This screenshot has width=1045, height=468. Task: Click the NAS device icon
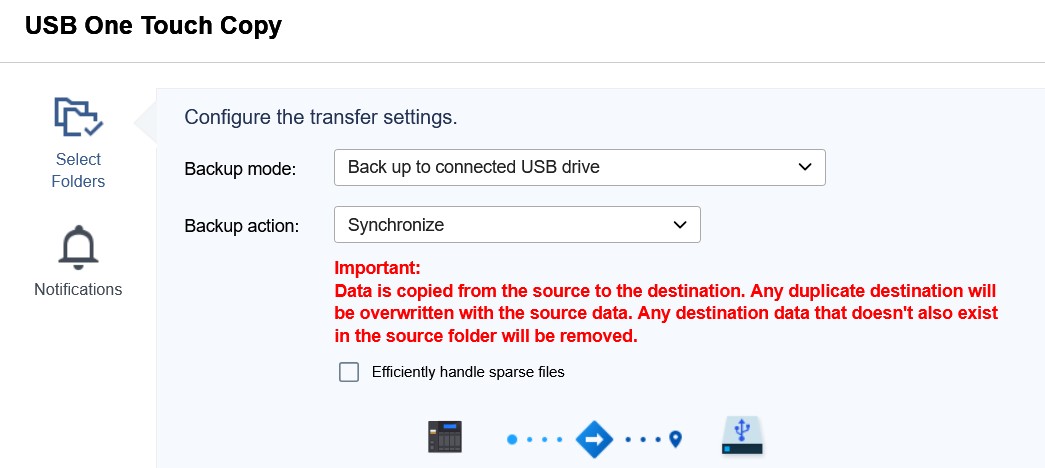click(445, 437)
